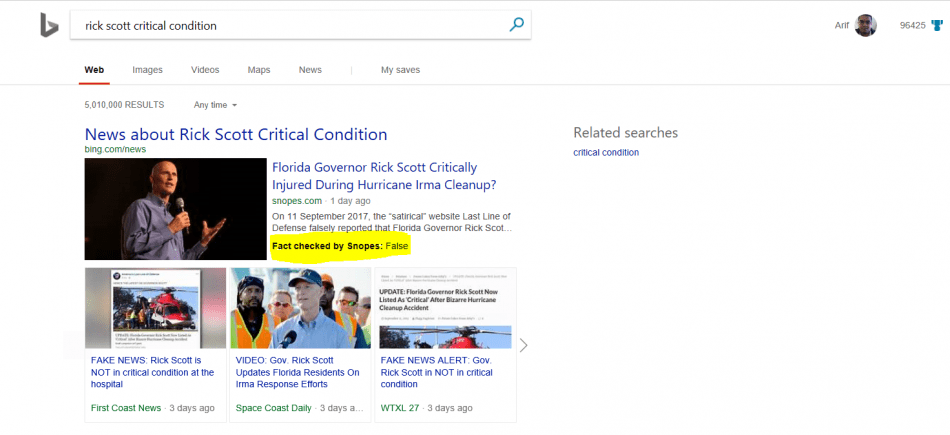Open the My saves tab

point(400,70)
